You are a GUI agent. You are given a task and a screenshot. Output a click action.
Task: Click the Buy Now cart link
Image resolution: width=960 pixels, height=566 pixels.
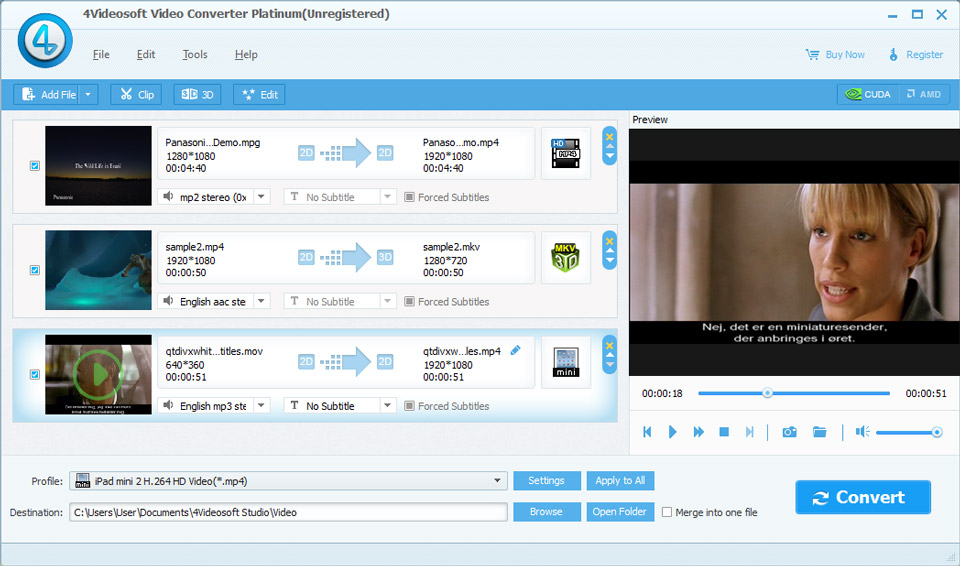tap(835, 55)
